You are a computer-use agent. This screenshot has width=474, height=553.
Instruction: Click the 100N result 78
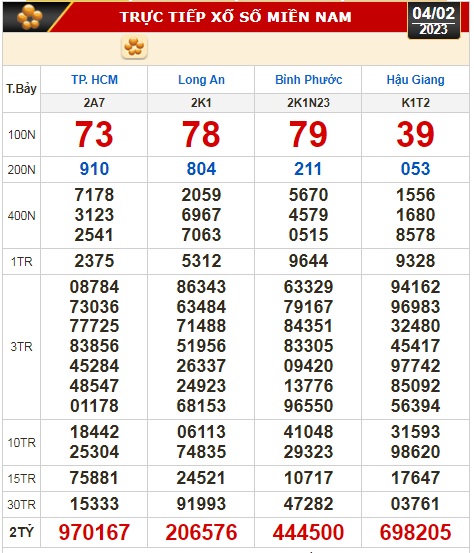pyautogui.click(x=201, y=134)
